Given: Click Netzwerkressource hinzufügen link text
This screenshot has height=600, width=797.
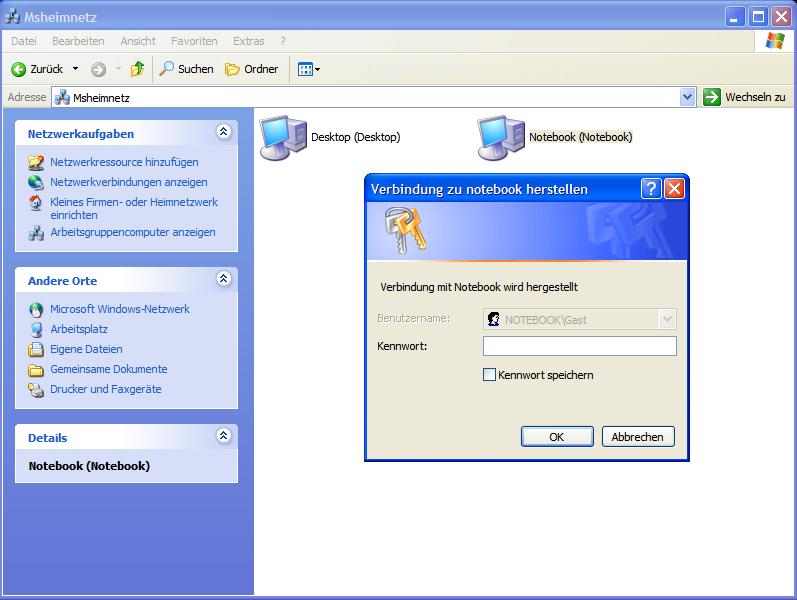Looking at the screenshot, I should coord(125,162).
